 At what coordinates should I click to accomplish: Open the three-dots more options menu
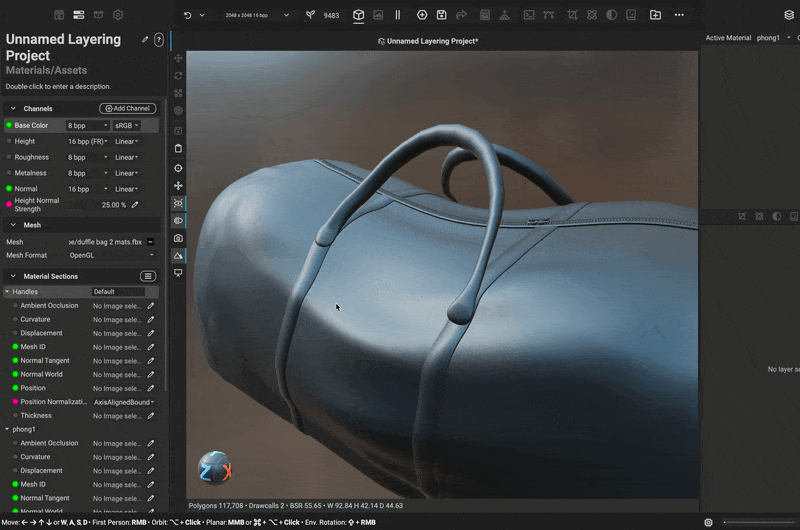pyautogui.click(x=680, y=15)
